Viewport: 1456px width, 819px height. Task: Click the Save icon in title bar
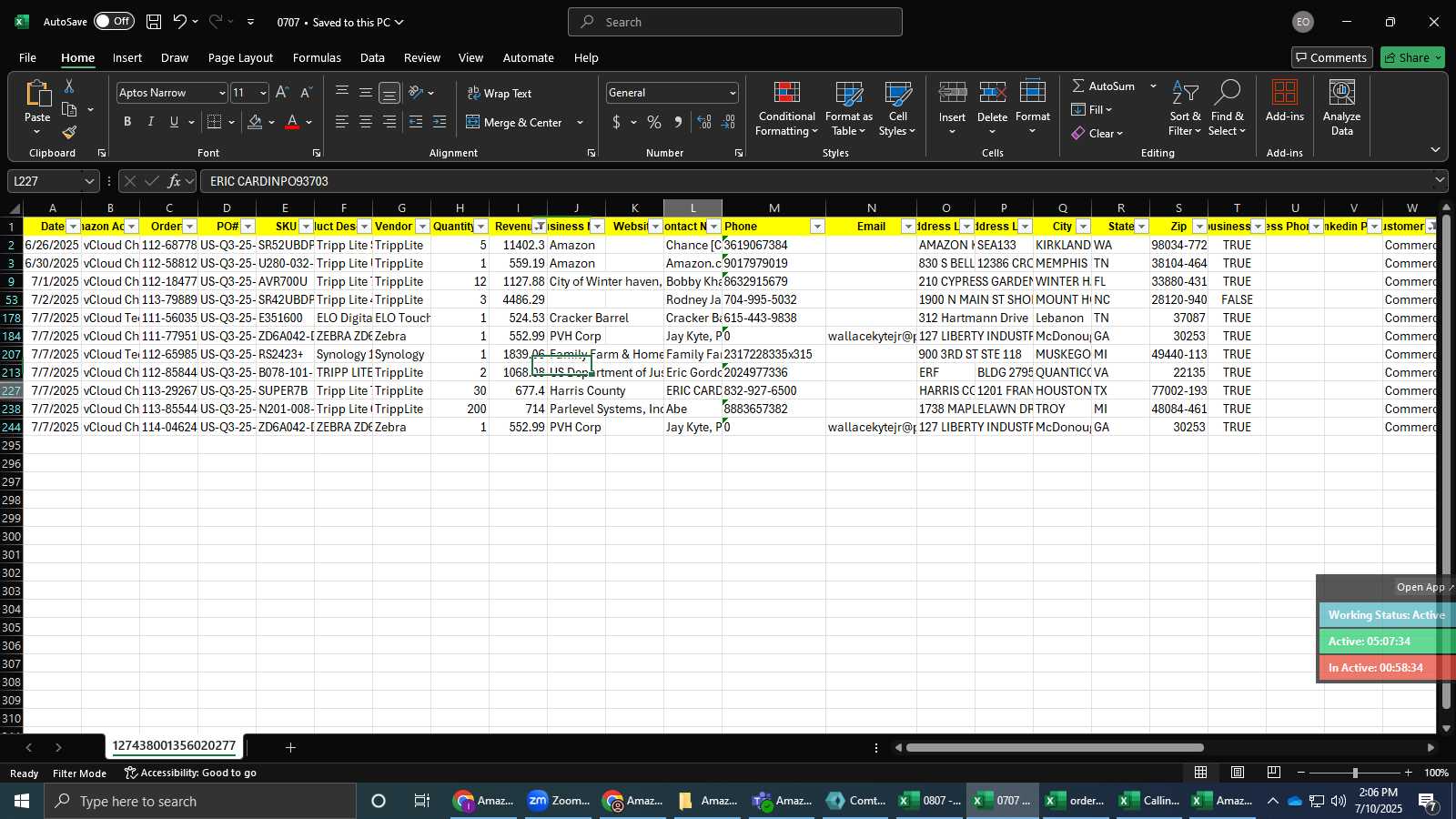coord(154,22)
